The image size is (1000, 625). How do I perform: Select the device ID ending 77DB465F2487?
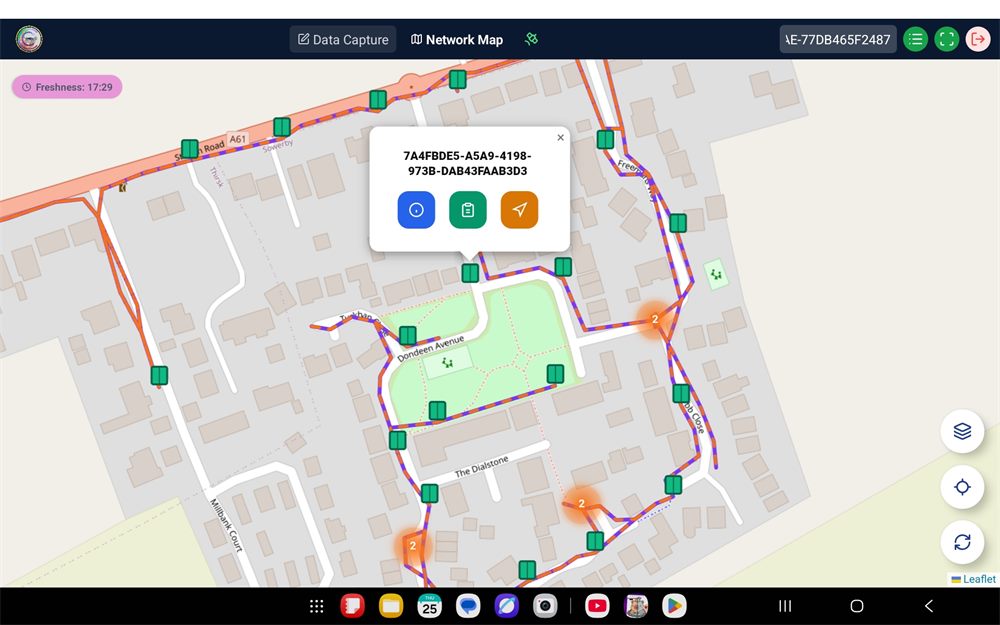[x=837, y=40]
